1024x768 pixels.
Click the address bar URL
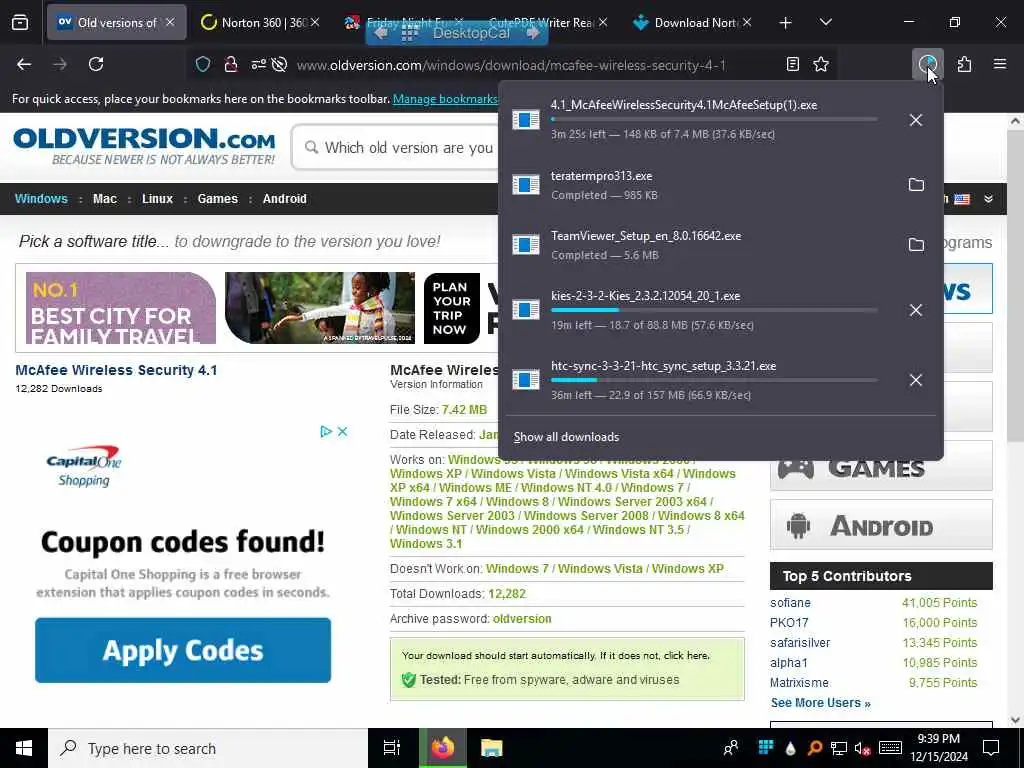tap(511, 65)
